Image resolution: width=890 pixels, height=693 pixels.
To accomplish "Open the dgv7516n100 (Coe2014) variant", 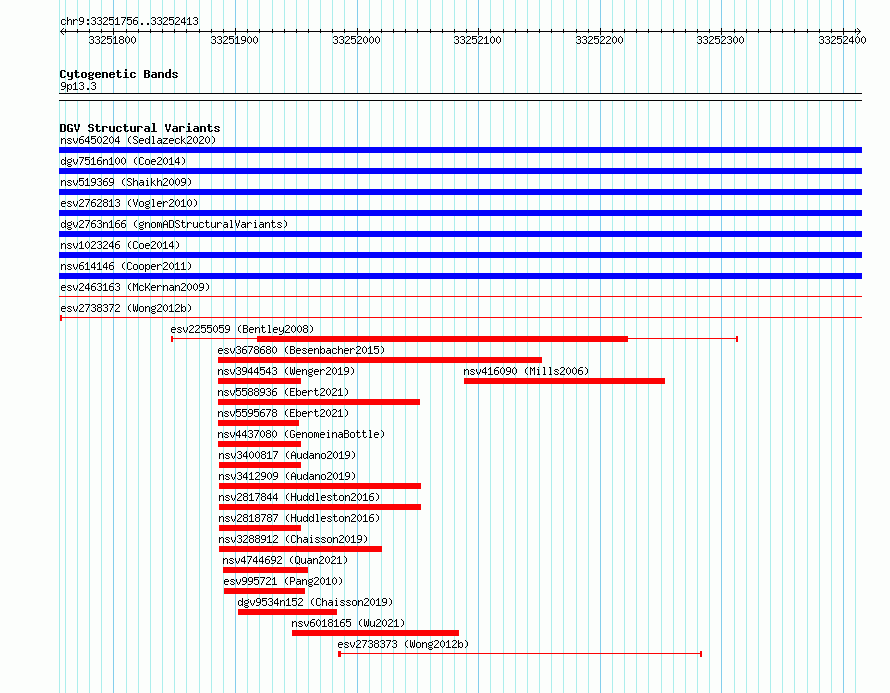I will click(x=123, y=161).
